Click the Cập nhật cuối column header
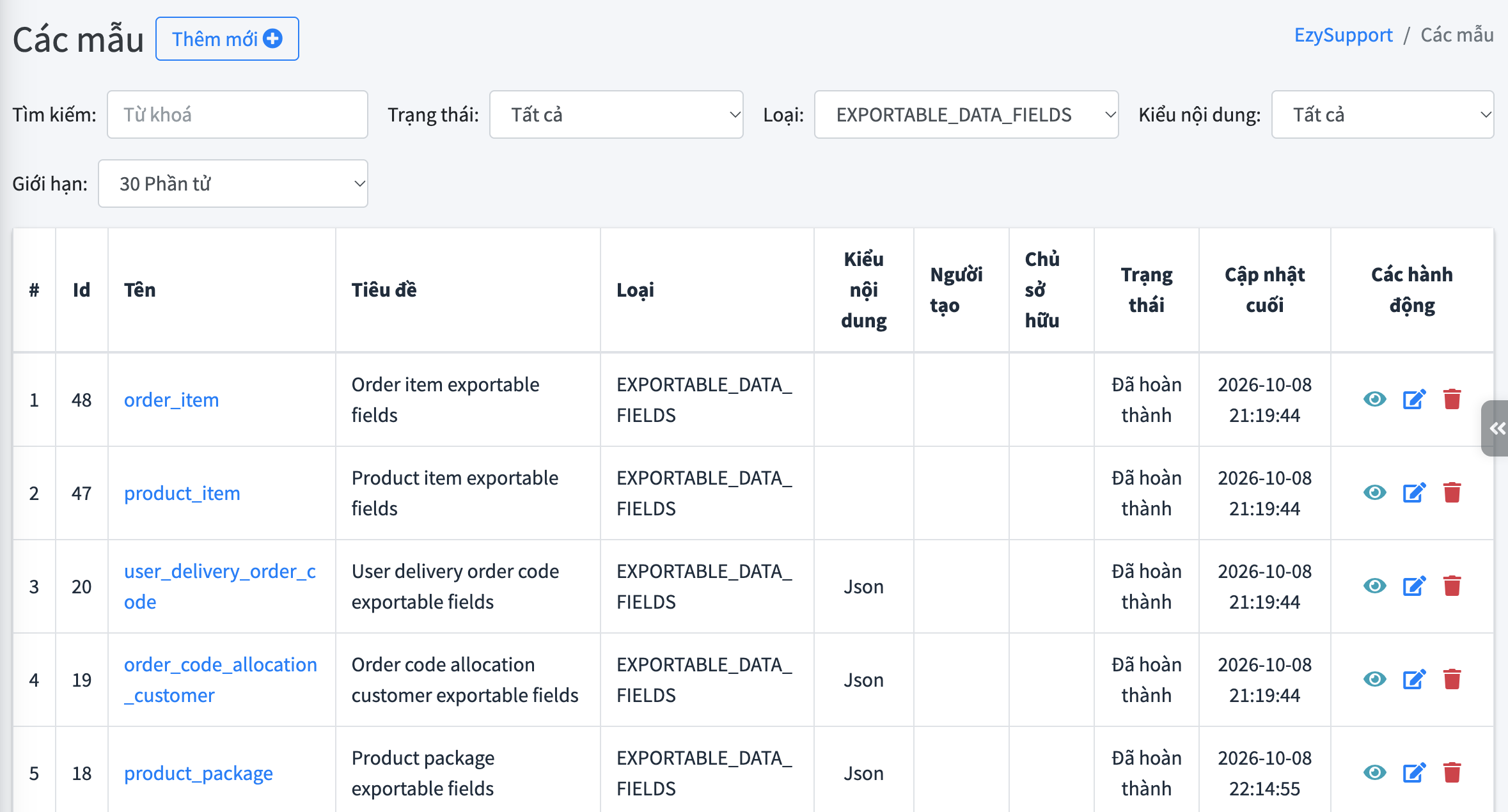Image resolution: width=1508 pixels, height=812 pixels. (1264, 290)
